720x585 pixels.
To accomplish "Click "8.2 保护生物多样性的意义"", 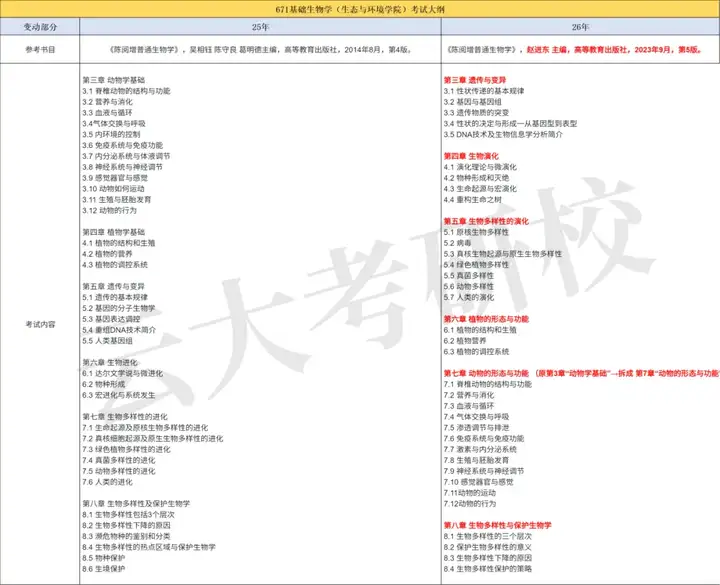I will click(488, 547).
